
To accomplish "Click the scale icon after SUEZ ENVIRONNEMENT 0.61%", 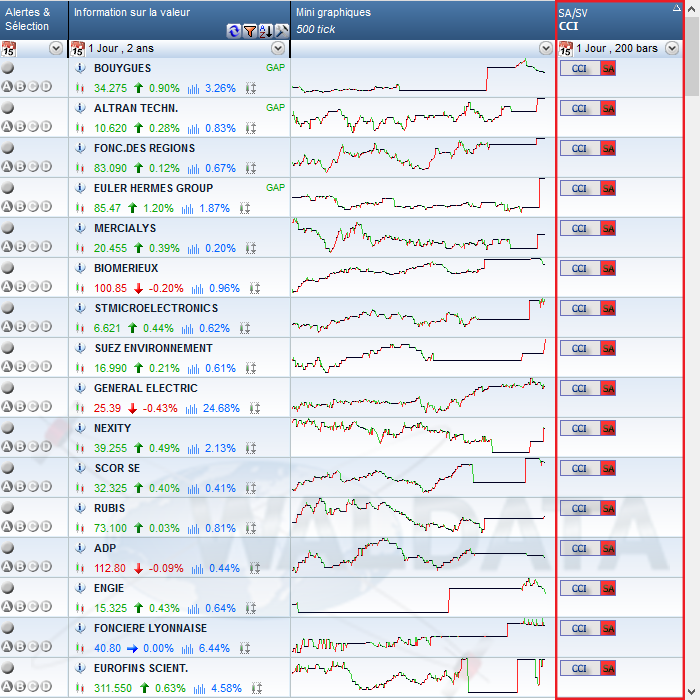I will pos(251,368).
